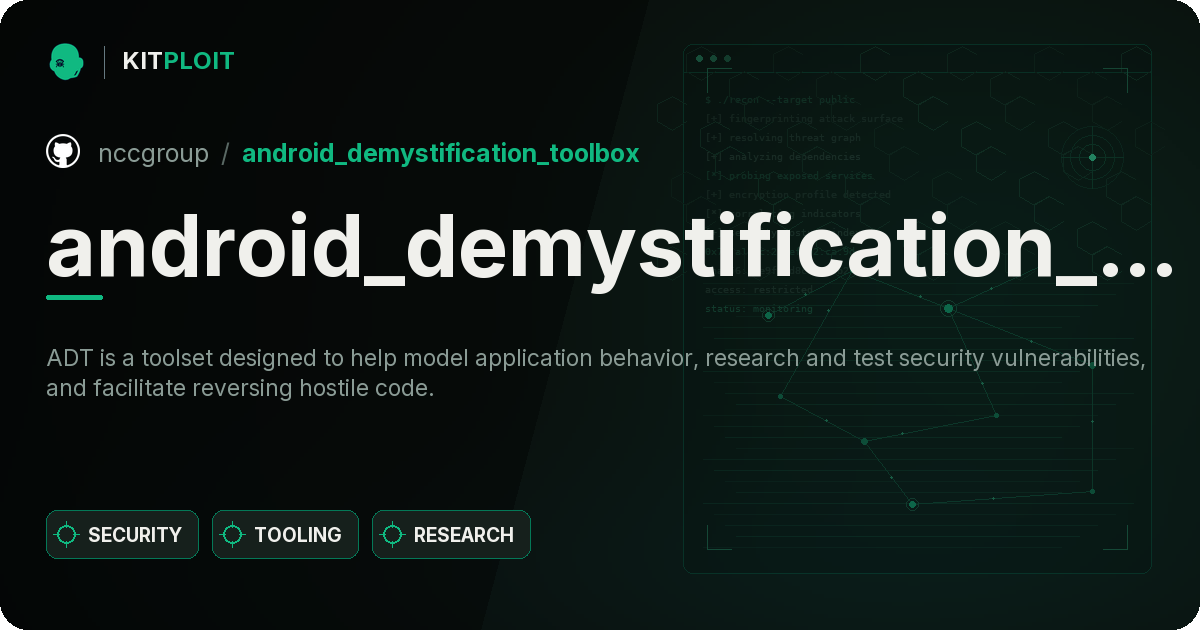Click the GitHub octocat icon
This screenshot has height=630, width=1200.
click(x=63, y=152)
